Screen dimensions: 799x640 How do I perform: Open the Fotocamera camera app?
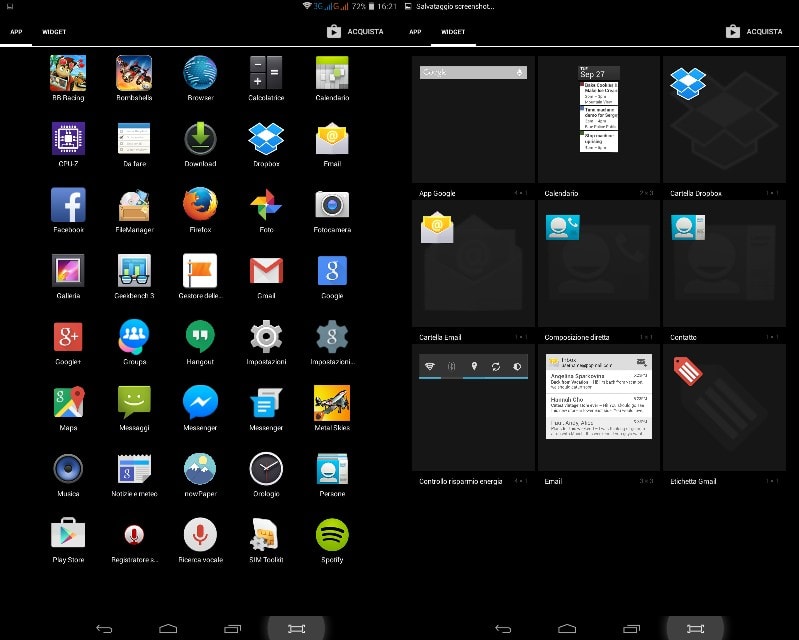(x=332, y=205)
